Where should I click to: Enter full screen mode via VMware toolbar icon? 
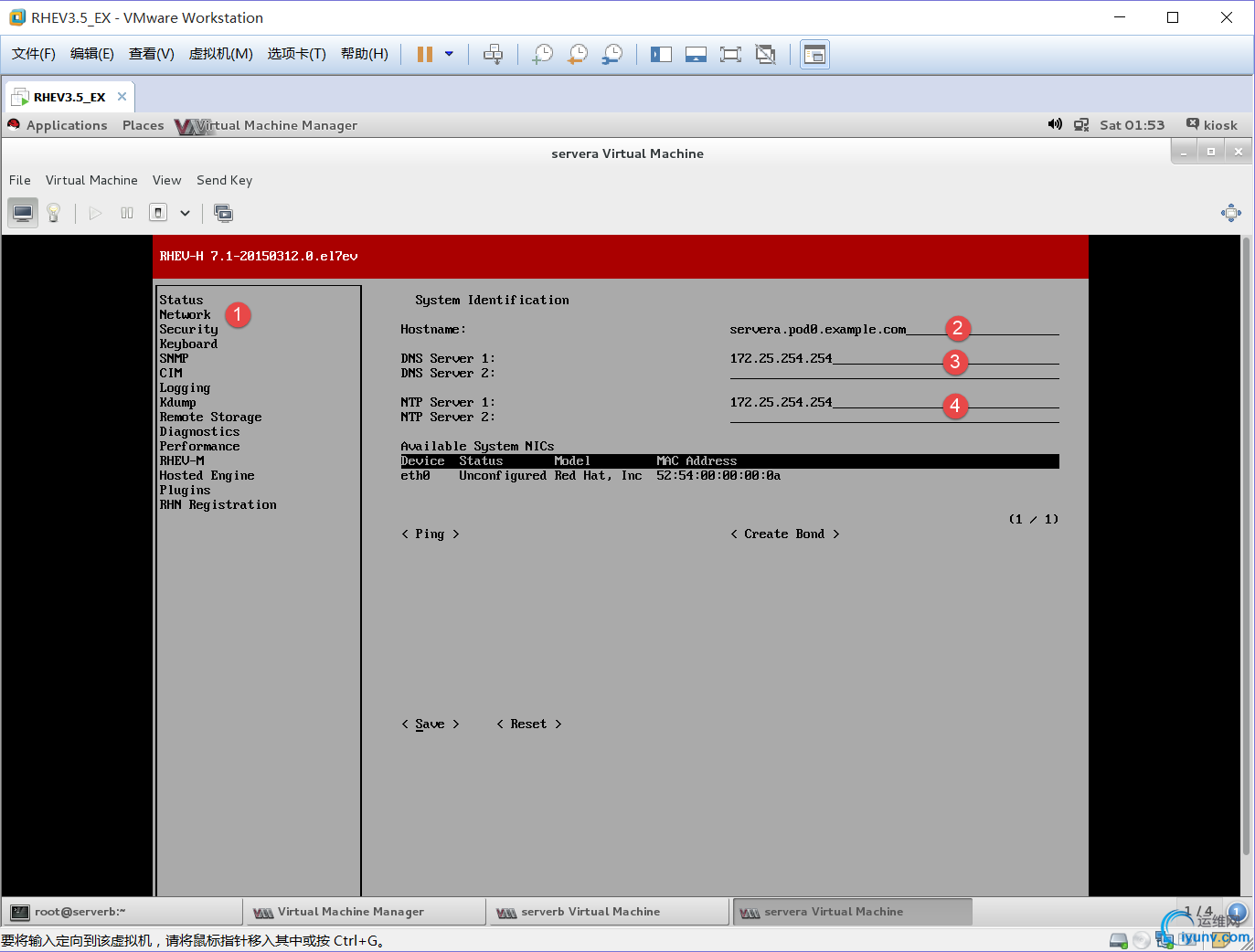tap(730, 55)
